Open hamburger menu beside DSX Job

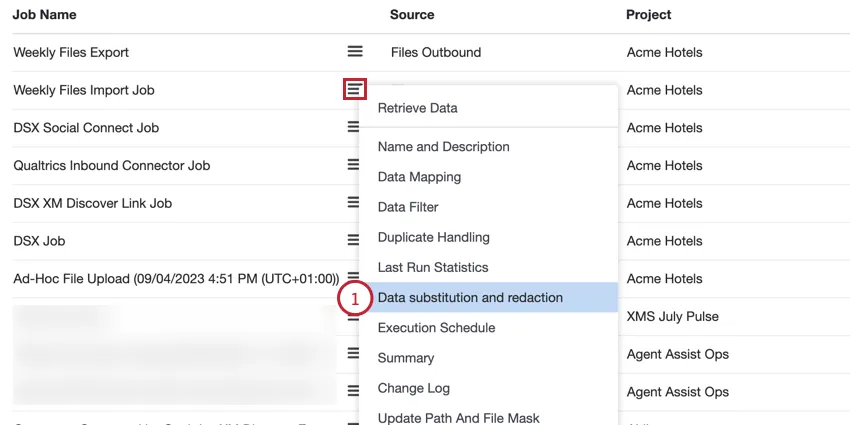353,240
